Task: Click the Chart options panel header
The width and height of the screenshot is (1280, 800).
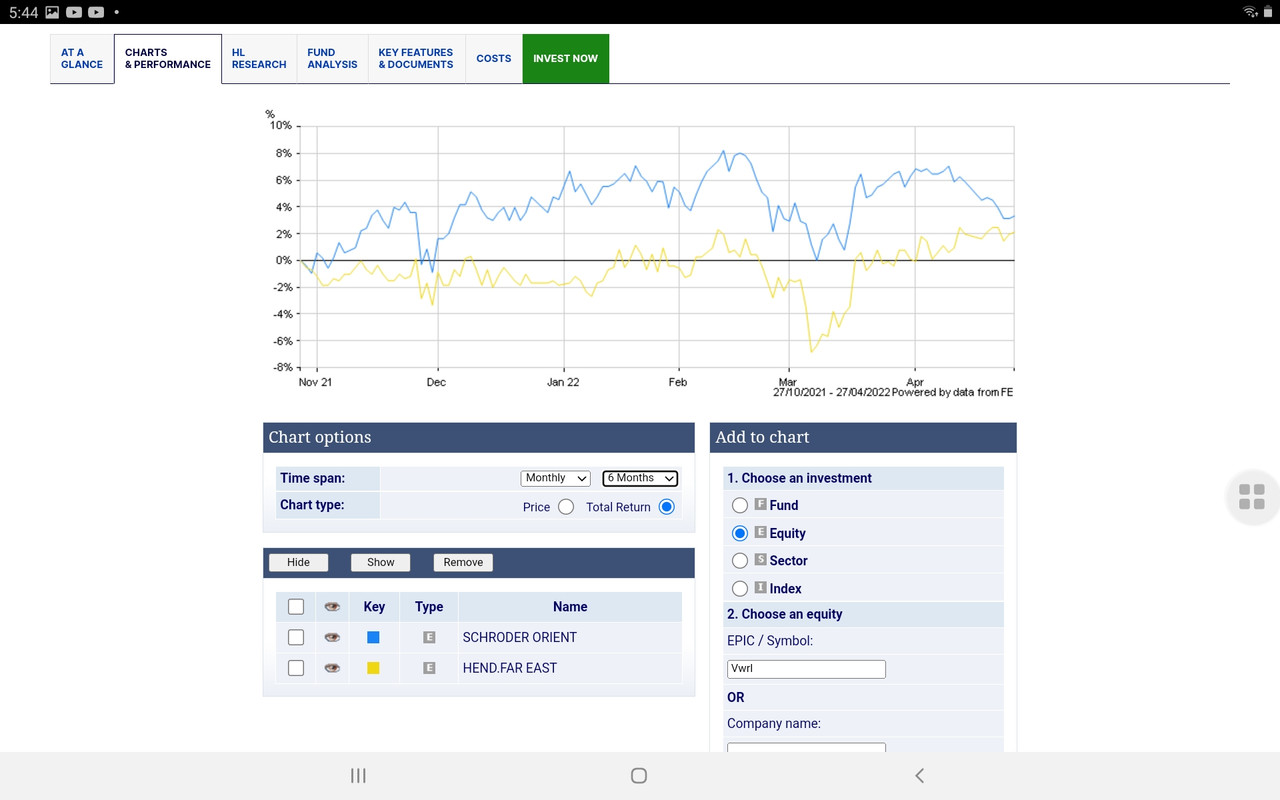Action: tap(479, 437)
